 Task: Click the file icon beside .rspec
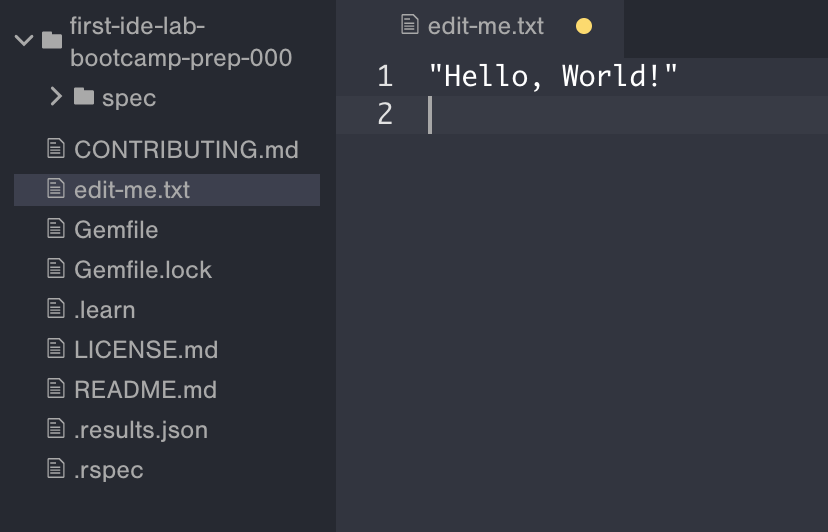[56, 469]
